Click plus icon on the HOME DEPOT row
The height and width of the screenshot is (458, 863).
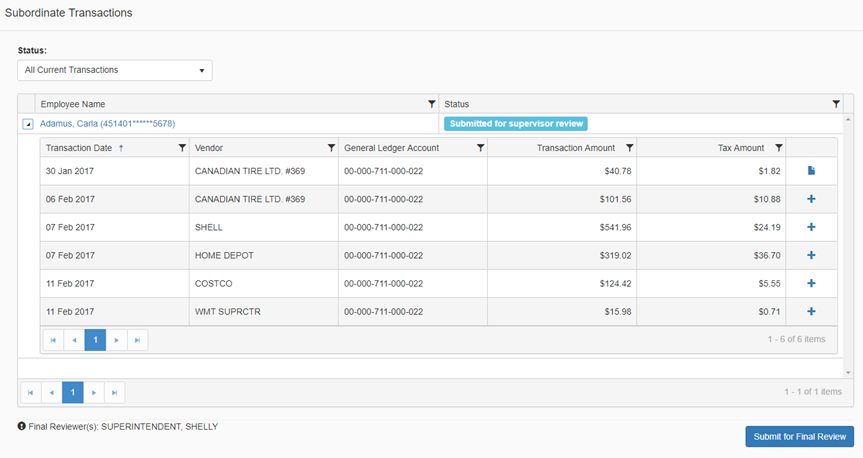(x=811, y=255)
